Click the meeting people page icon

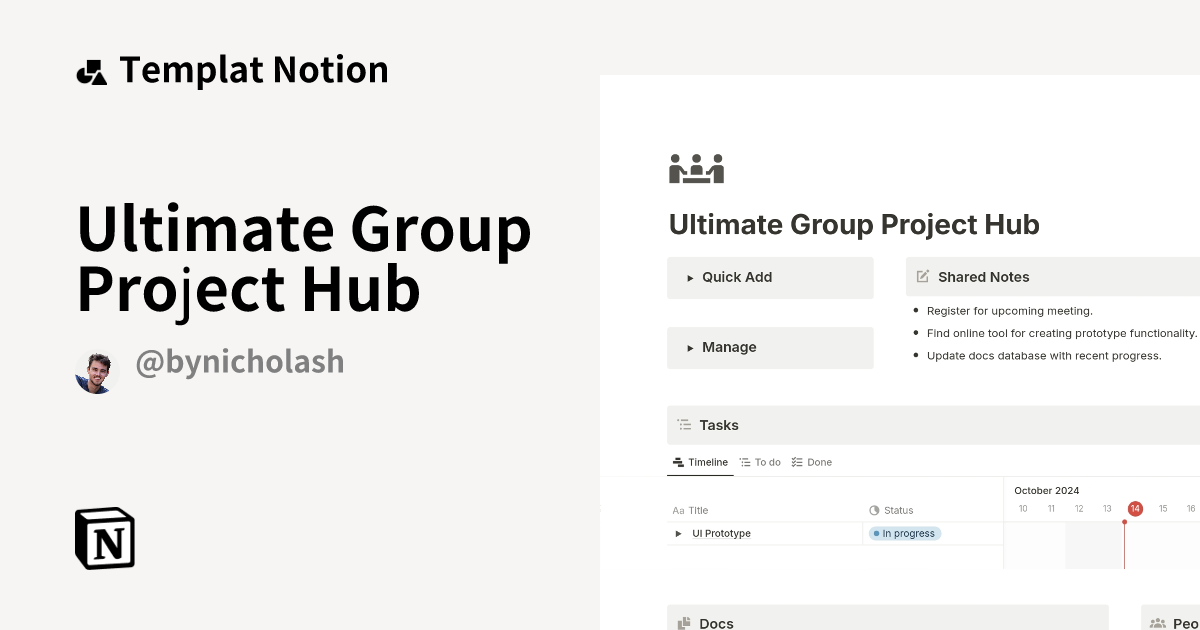click(696, 168)
